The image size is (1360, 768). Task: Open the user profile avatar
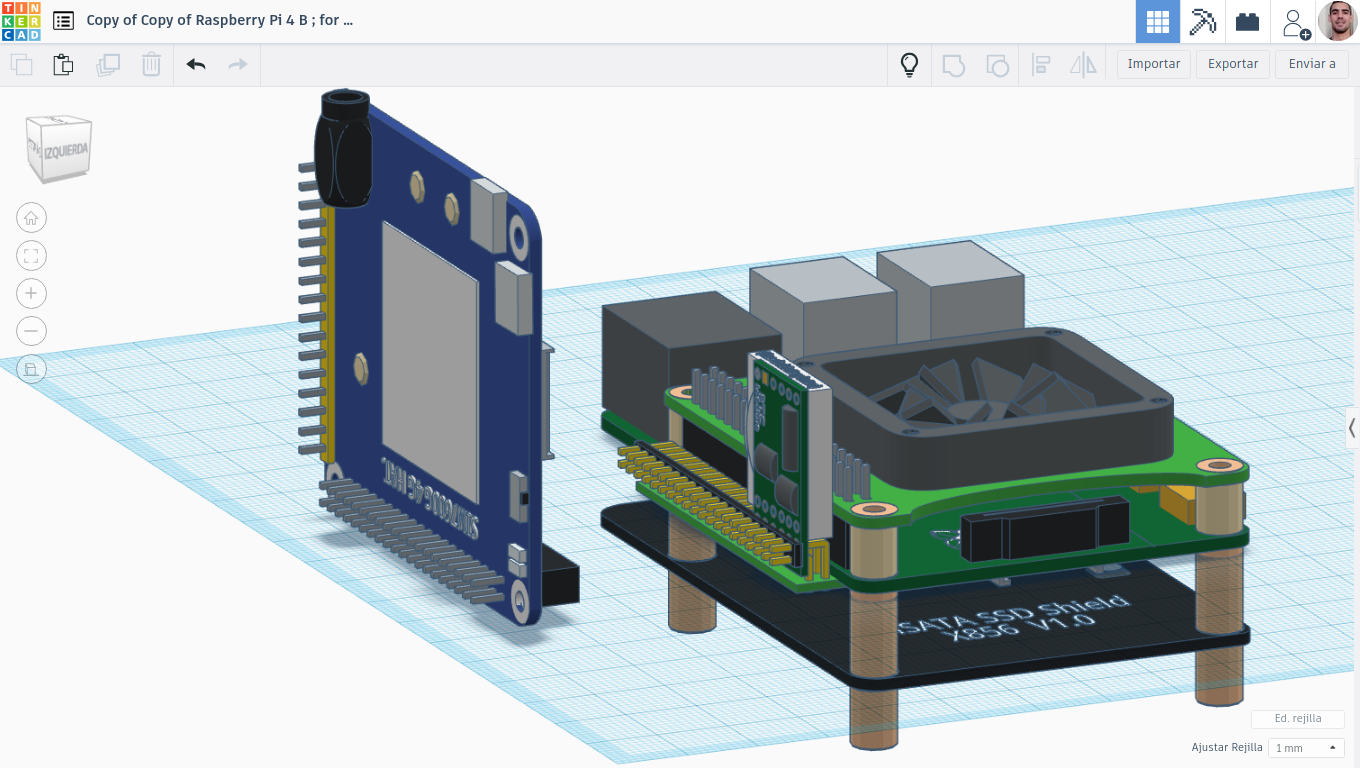(1337, 21)
